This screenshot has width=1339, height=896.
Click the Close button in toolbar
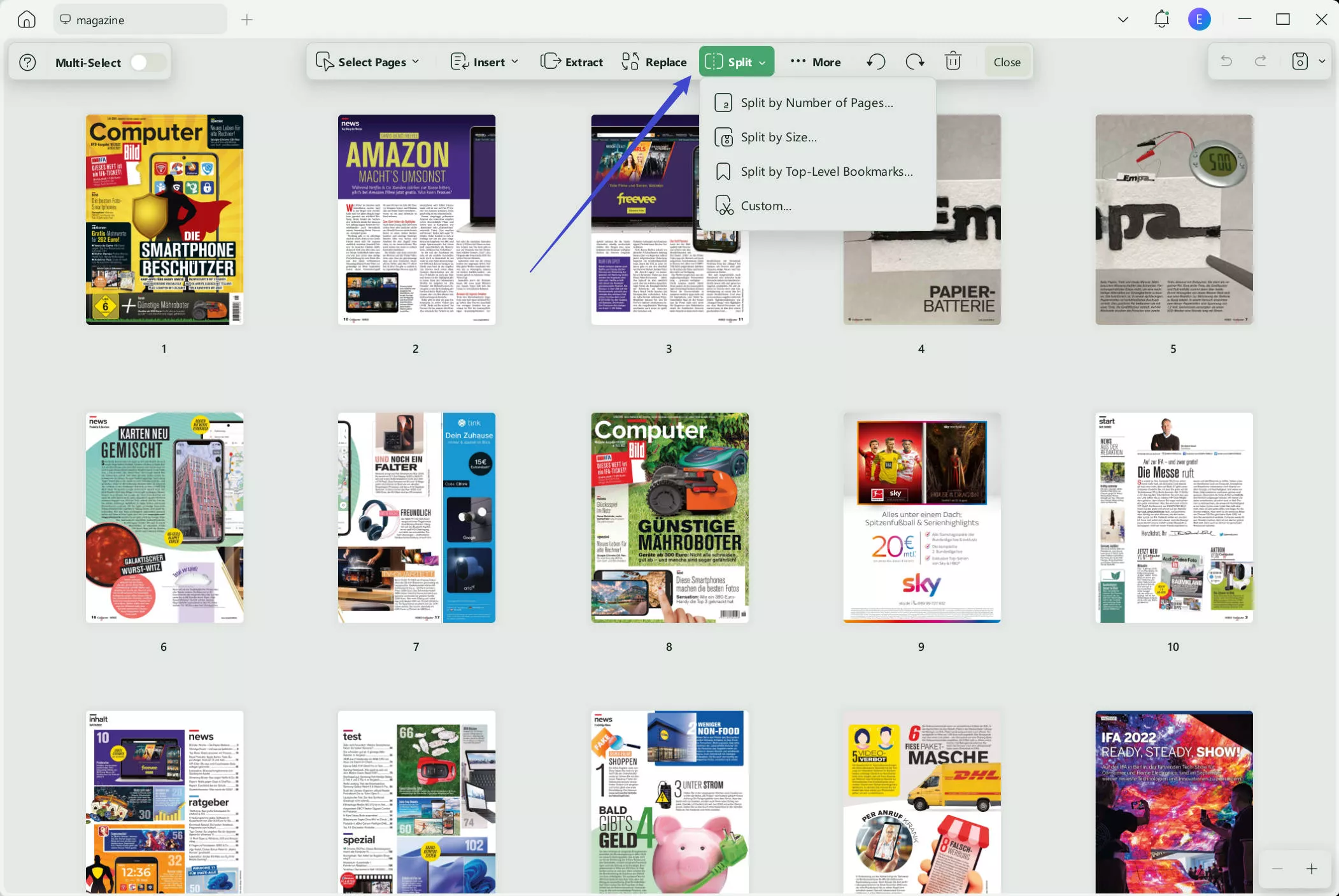click(1007, 62)
